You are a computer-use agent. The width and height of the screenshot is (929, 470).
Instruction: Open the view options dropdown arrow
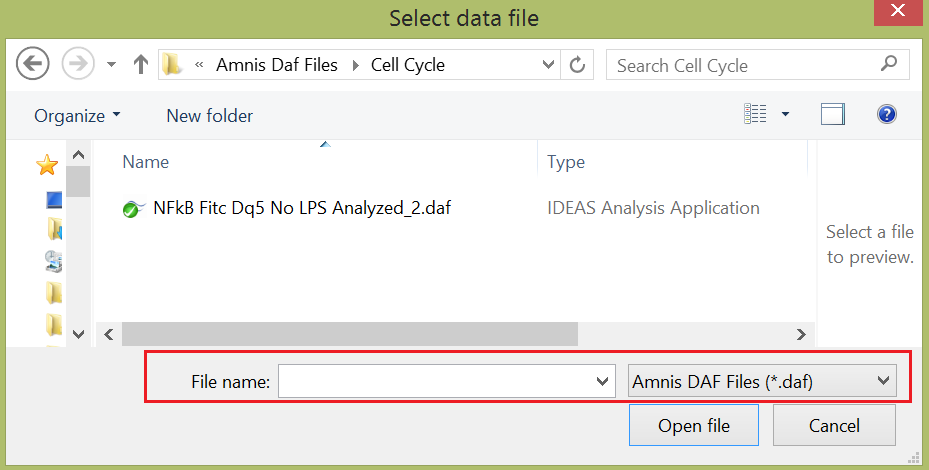pos(786,115)
